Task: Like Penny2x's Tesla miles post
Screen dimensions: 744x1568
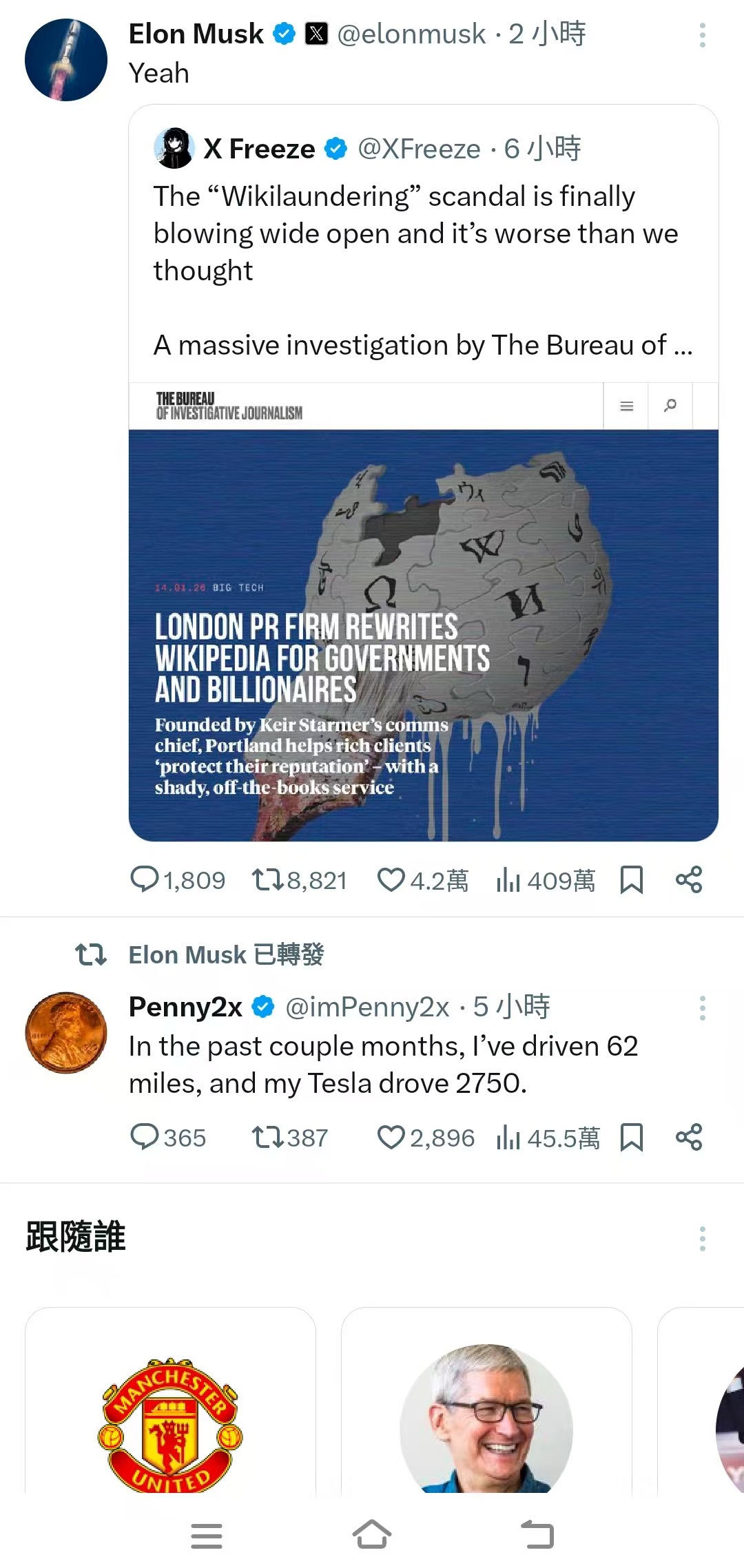Action: click(x=391, y=1137)
